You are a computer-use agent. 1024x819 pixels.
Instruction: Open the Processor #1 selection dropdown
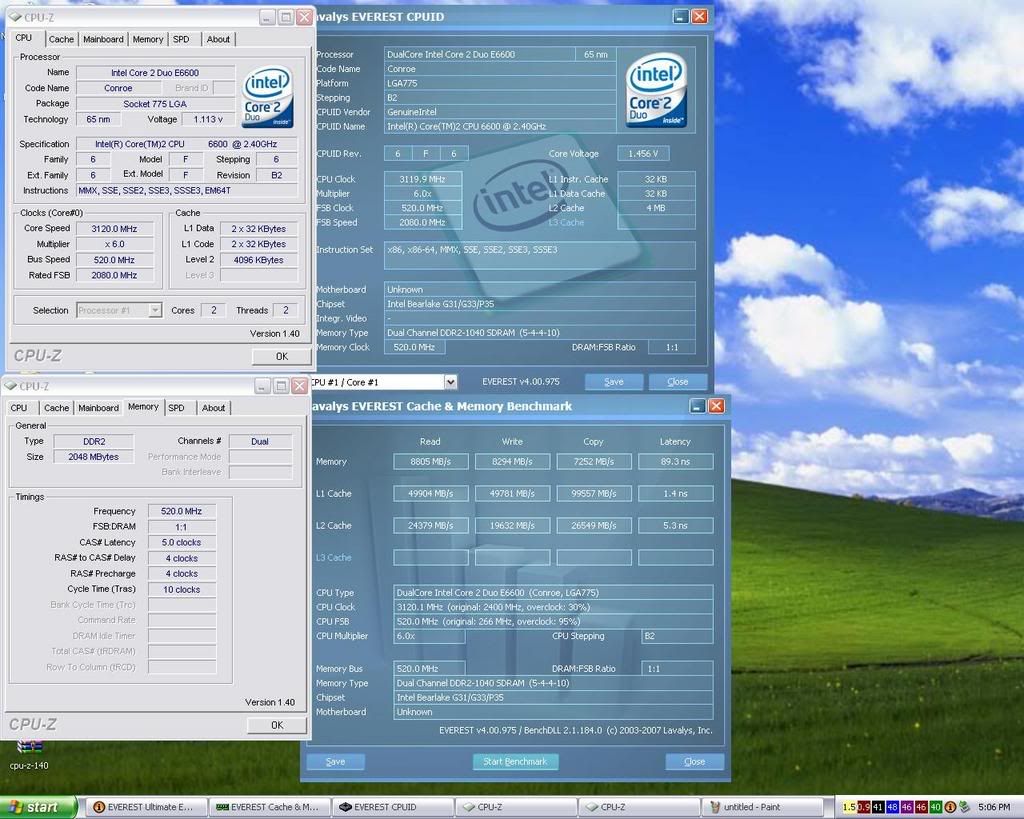(155, 310)
